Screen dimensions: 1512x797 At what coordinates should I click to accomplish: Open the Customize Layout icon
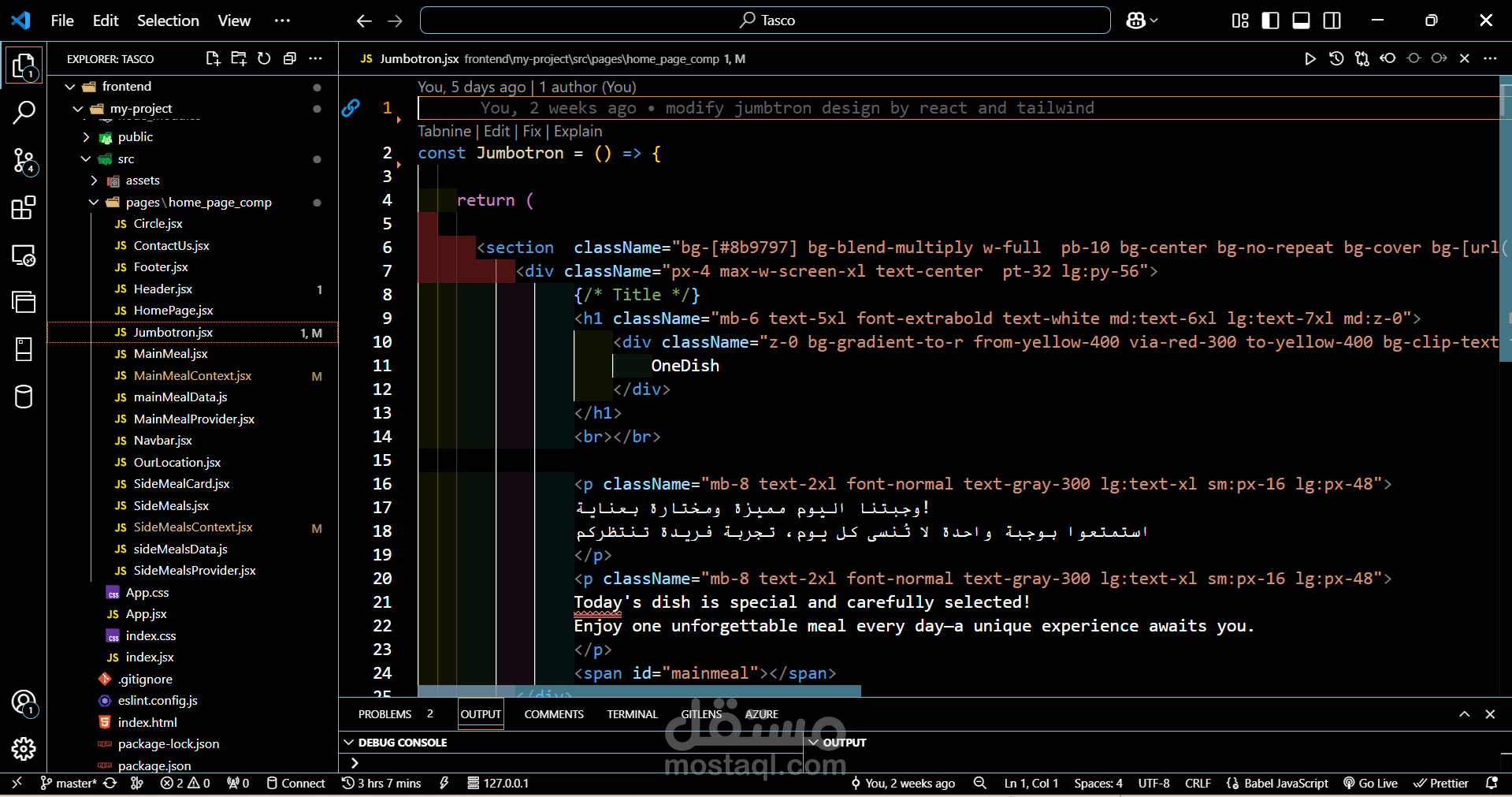[x=1240, y=20]
